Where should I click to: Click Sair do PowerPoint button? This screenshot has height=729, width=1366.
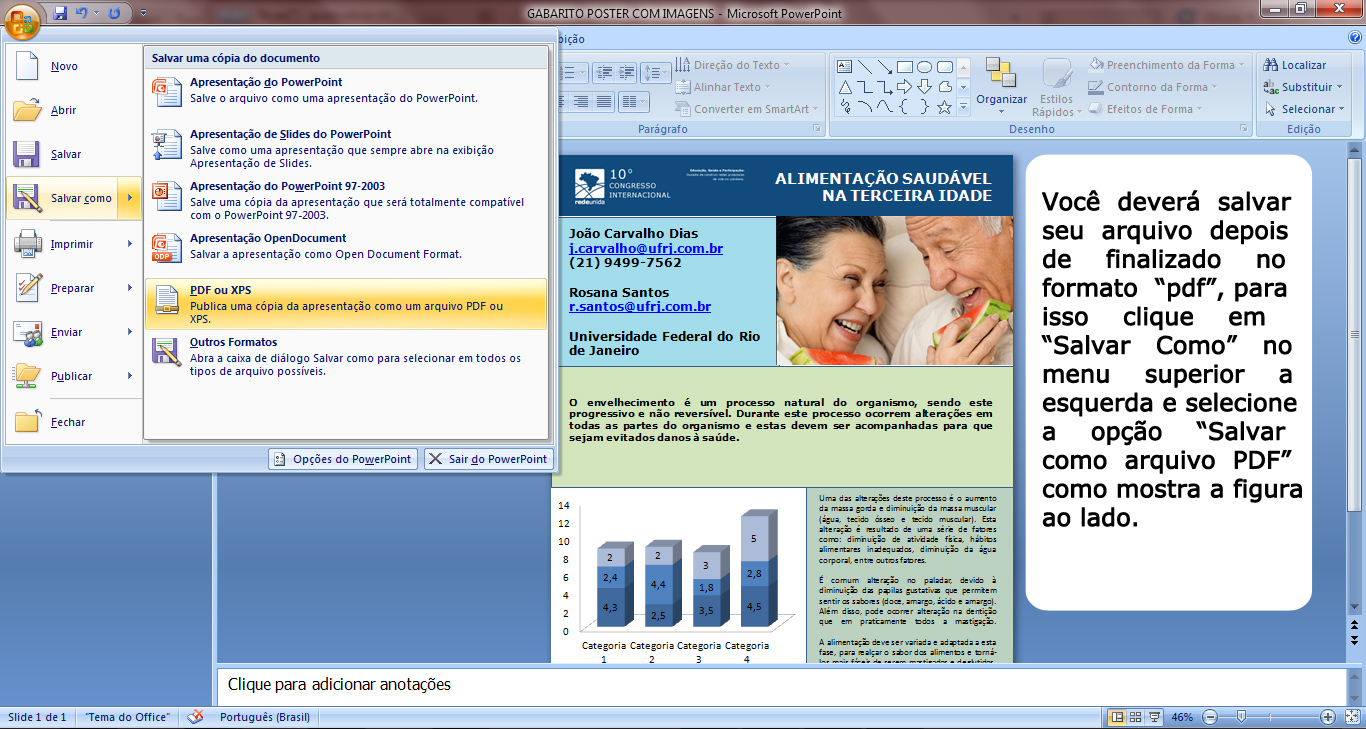tap(488, 459)
